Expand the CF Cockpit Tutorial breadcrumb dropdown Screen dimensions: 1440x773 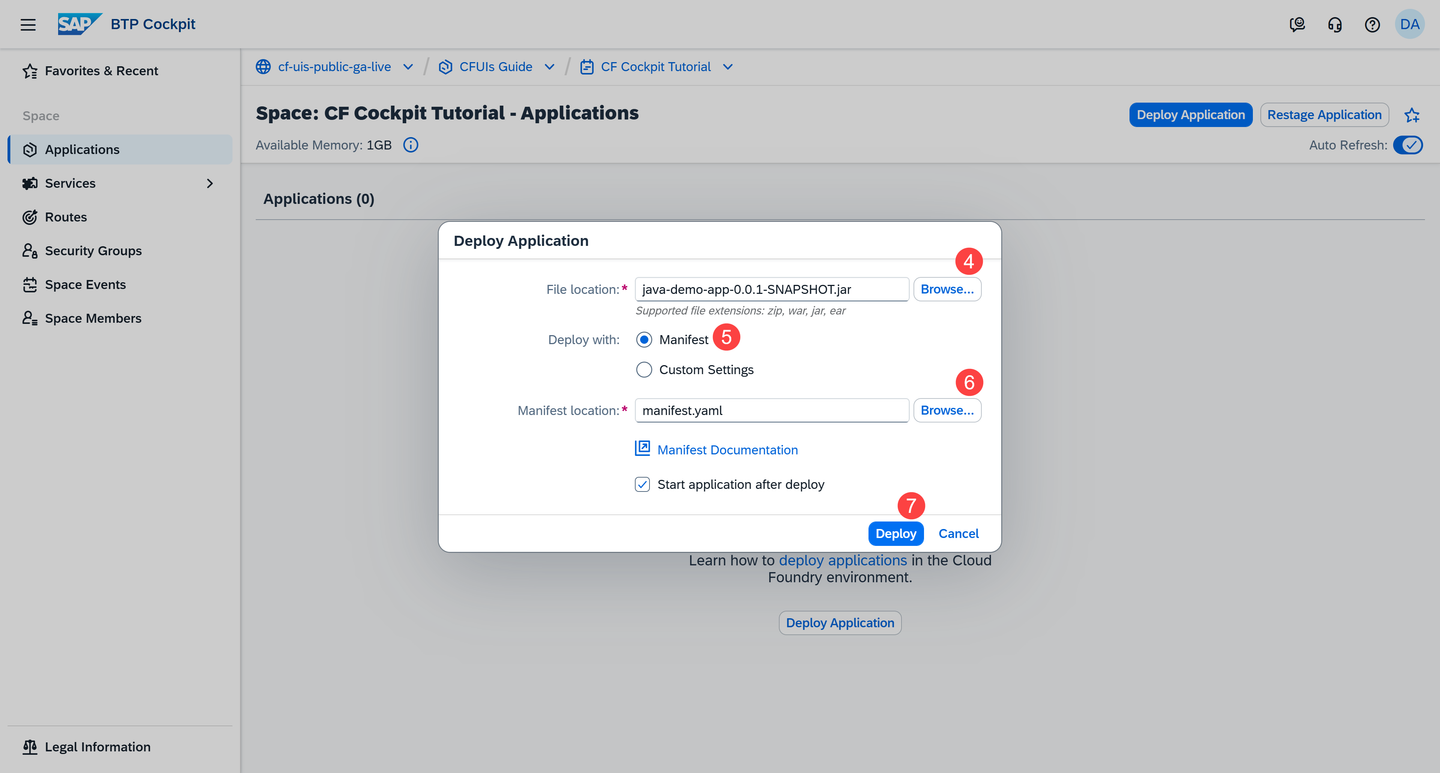click(x=728, y=67)
